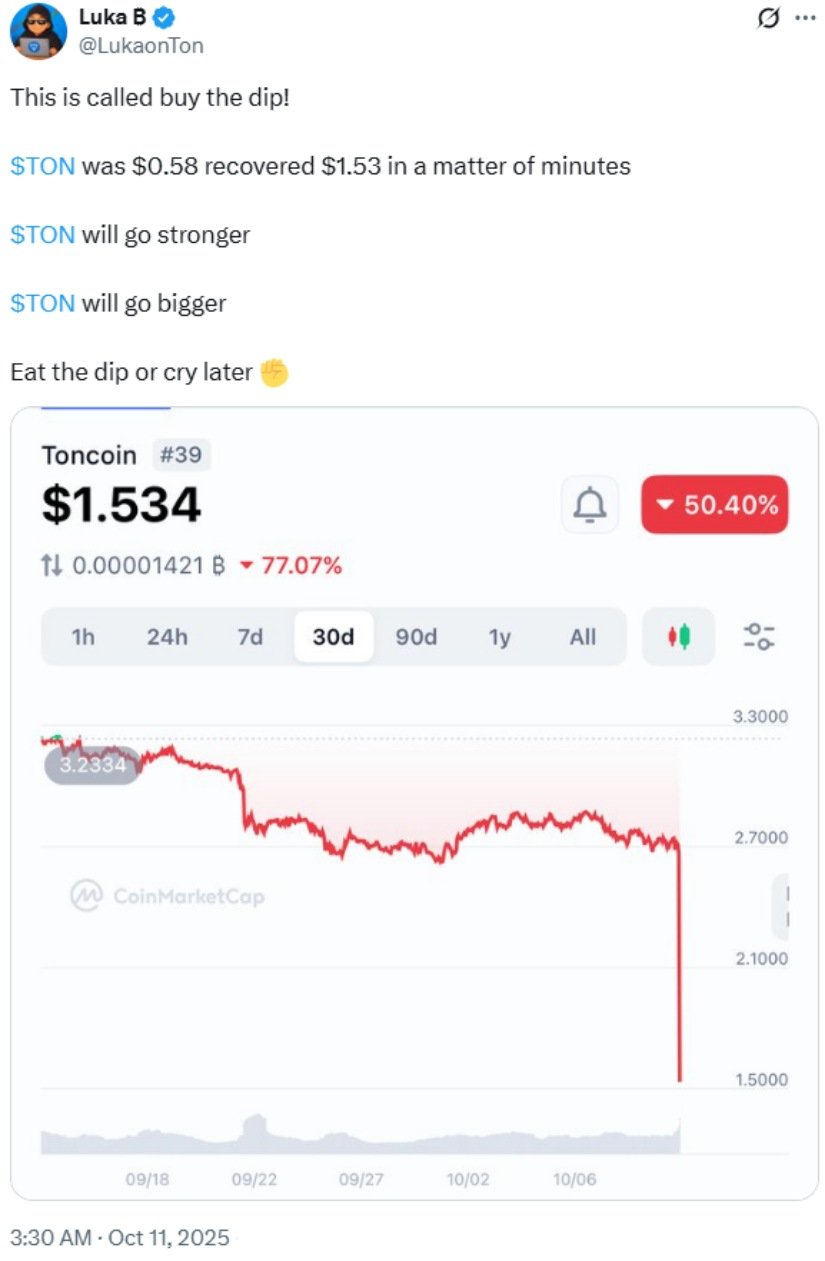Open Luka B's profile avatar
The width and height of the screenshot is (825, 1261).
(38, 31)
